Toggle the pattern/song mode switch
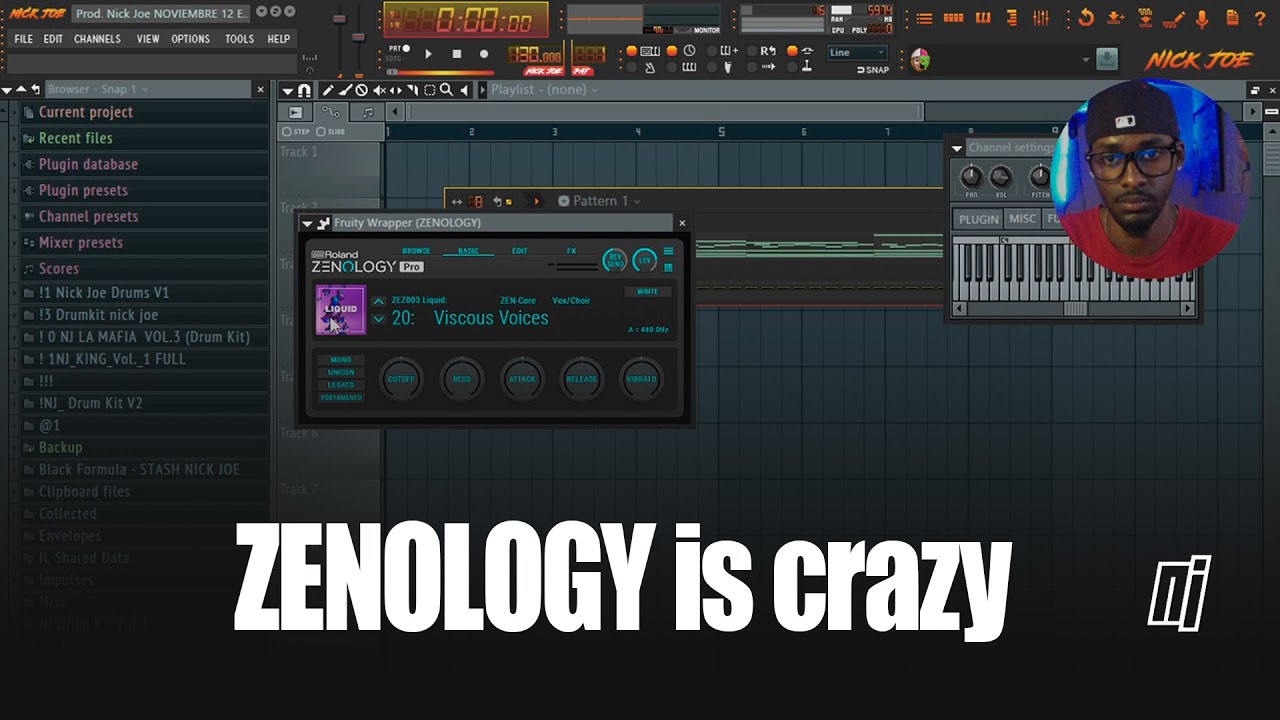Viewport: 1280px width, 720px height. [x=399, y=53]
